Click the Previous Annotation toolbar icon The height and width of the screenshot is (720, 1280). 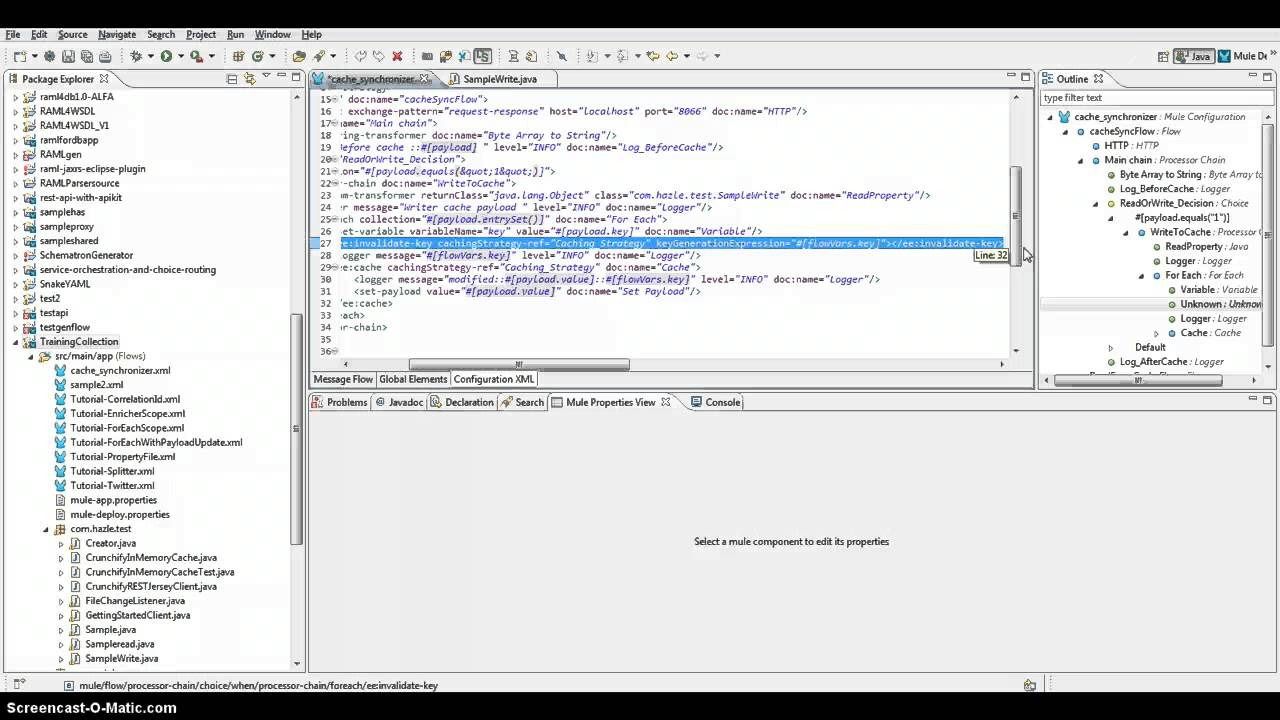point(622,56)
